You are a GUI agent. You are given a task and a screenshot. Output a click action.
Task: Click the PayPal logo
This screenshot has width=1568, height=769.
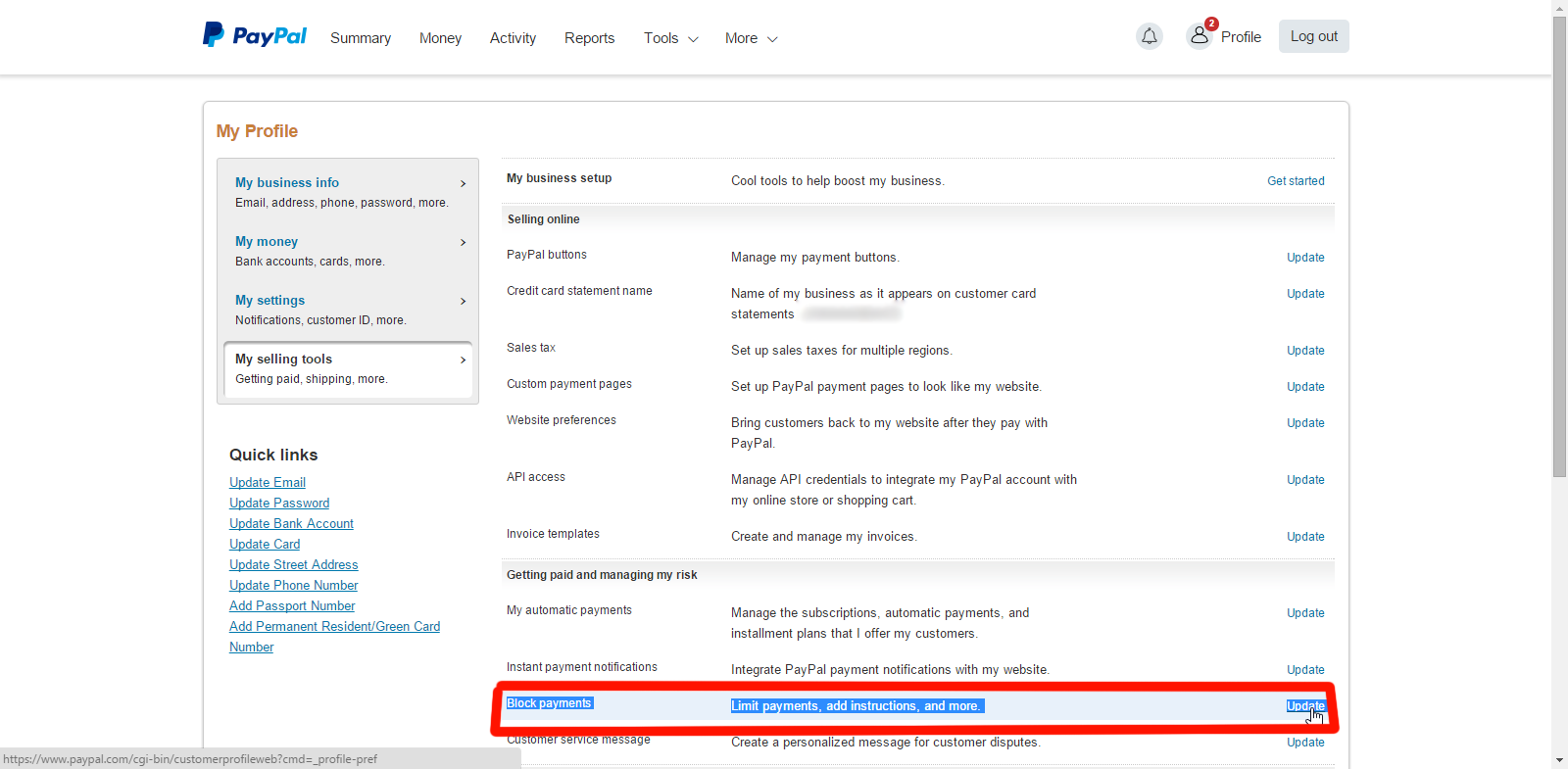(x=255, y=36)
